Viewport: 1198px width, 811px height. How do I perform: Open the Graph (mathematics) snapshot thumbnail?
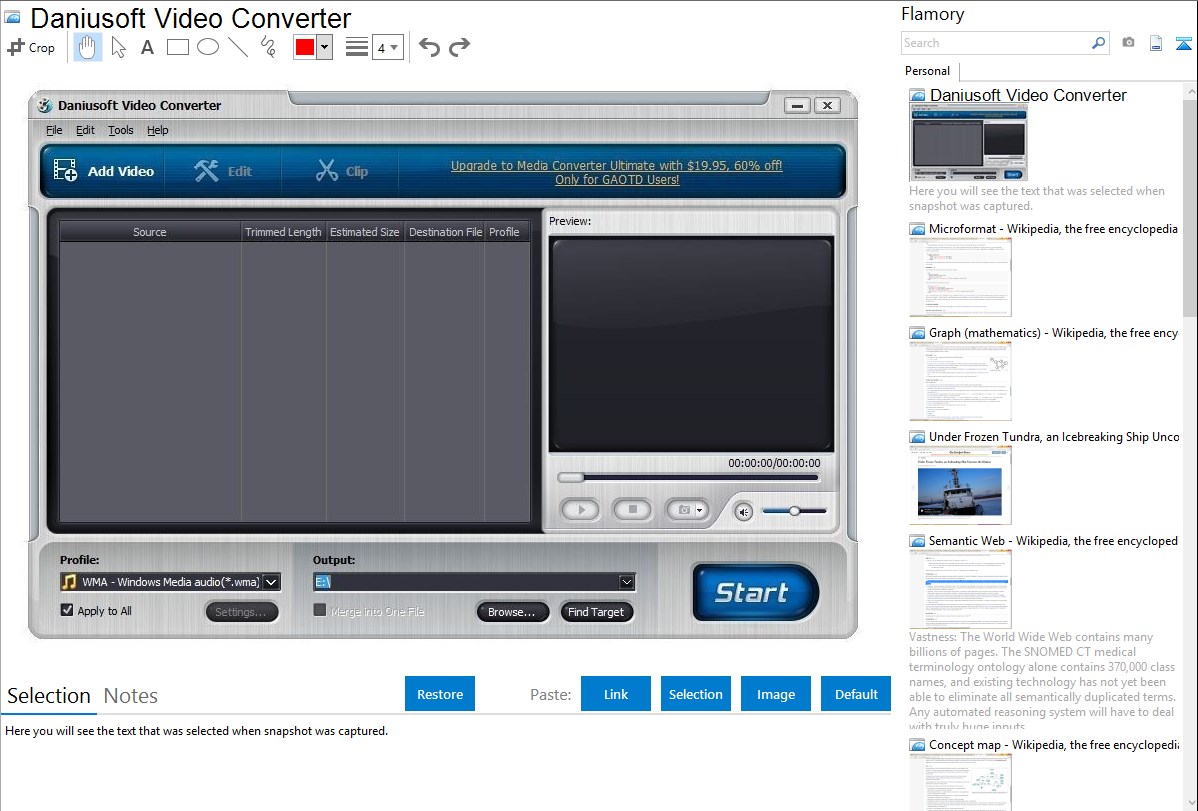pos(960,381)
